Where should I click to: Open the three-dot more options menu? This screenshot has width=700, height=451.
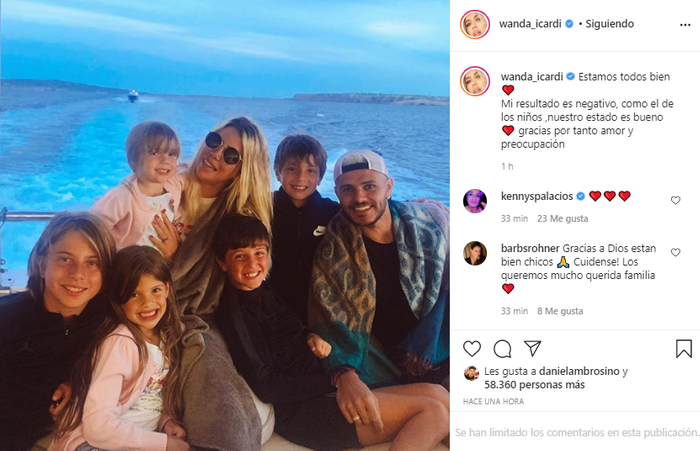click(x=685, y=25)
